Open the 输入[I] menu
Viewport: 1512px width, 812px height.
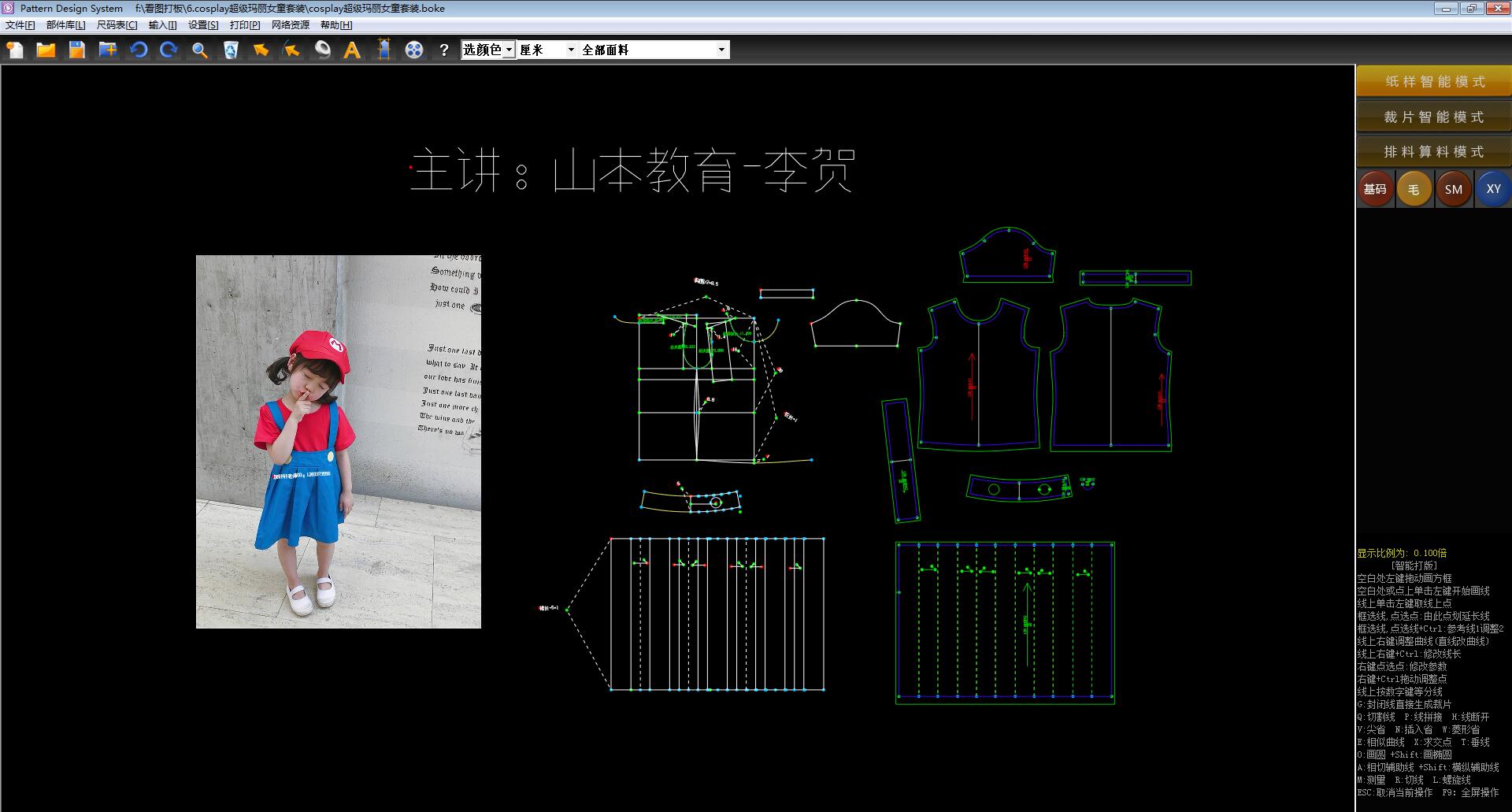[x=162, y=25]
